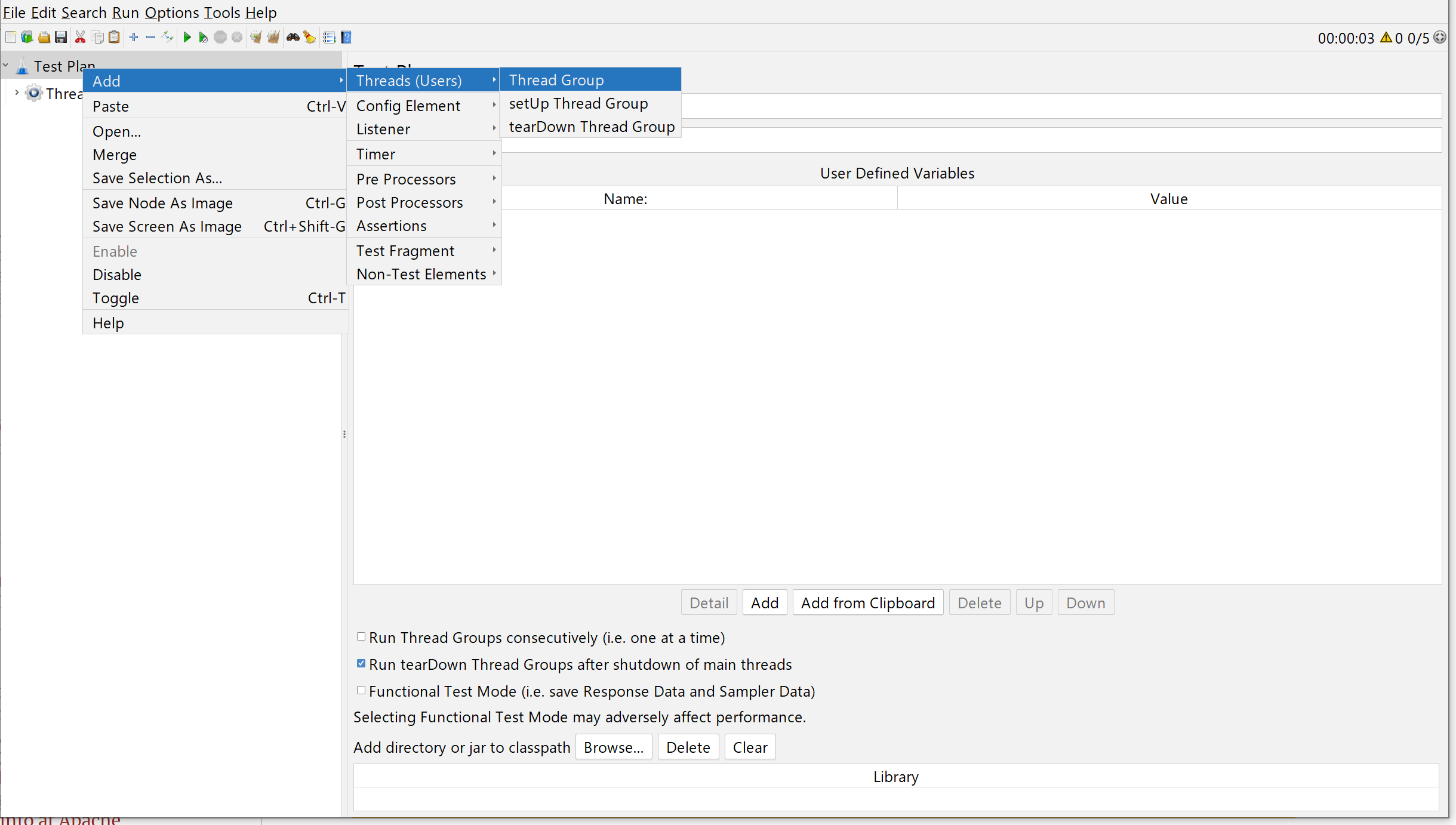The image size is (1456, 825).
Task: Collapse the Test Plan tree node arrow
Action: [x=5, y=66]
